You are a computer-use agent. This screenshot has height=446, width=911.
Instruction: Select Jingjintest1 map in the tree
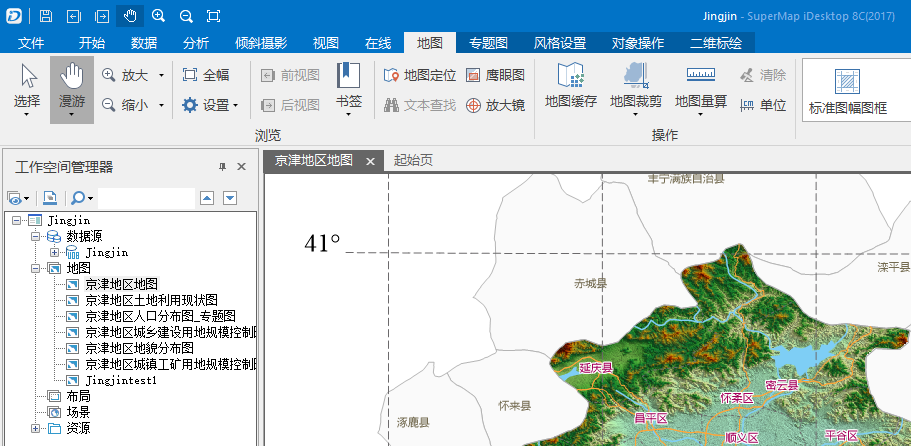point(121,380)
